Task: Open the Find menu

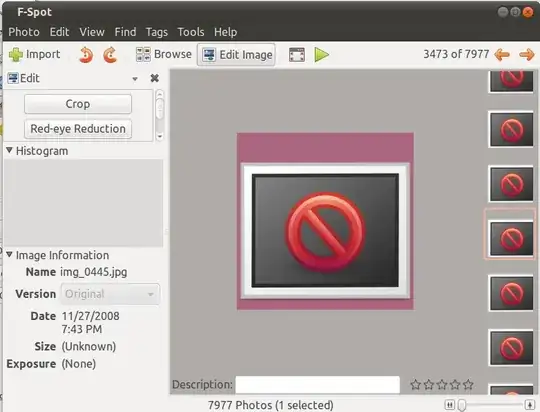Action: click(x=125, y=32)
